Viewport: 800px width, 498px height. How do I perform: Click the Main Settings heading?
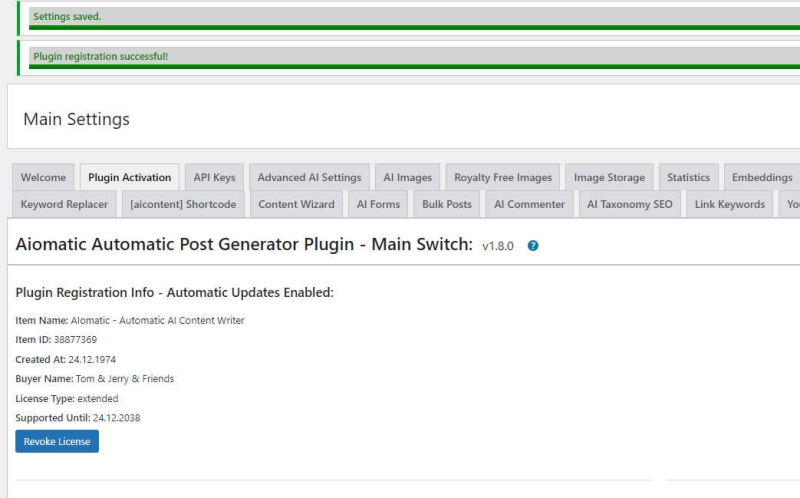tap(77, 119)
